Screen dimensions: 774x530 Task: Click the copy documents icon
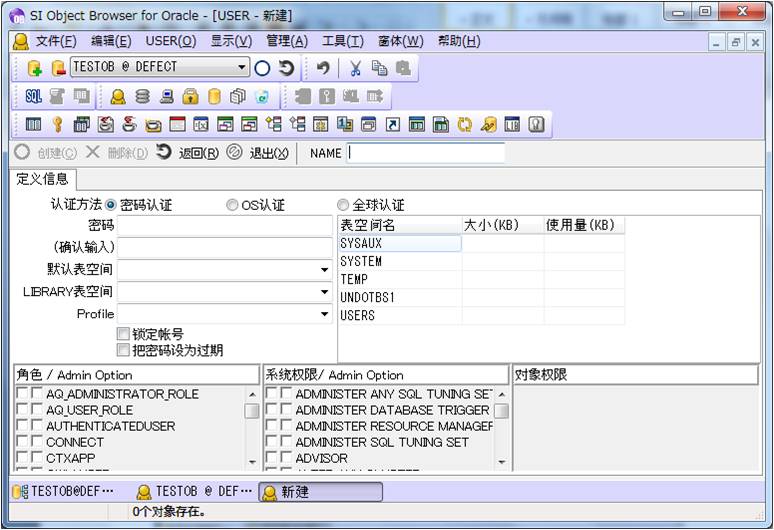[x=379, y=68]
